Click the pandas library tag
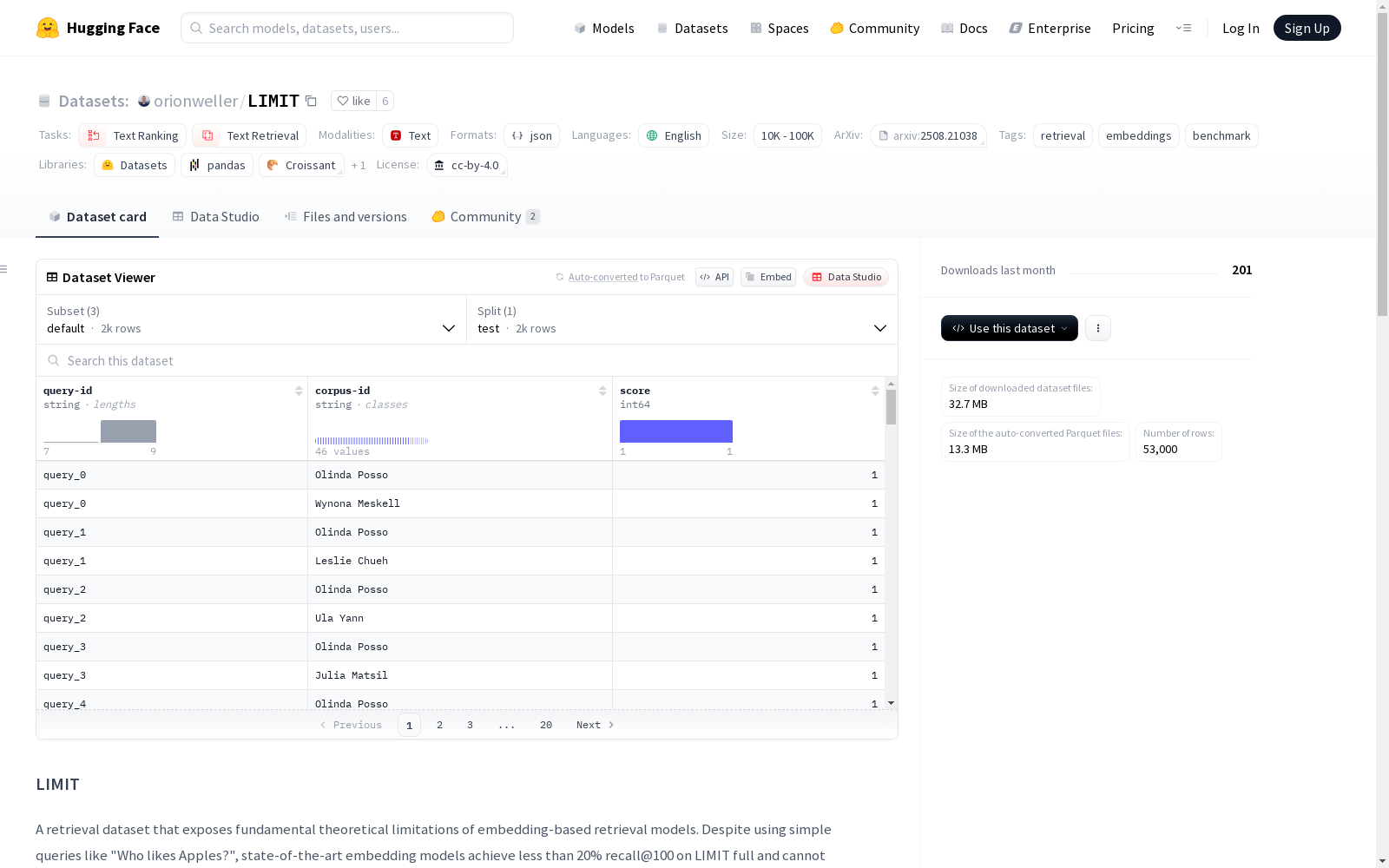Screen dimensions: 1389x868 [217, 165]
